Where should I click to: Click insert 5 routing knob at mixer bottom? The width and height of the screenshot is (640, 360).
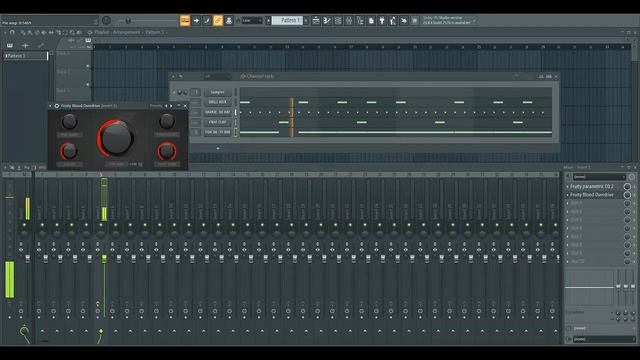click(100, 332)
